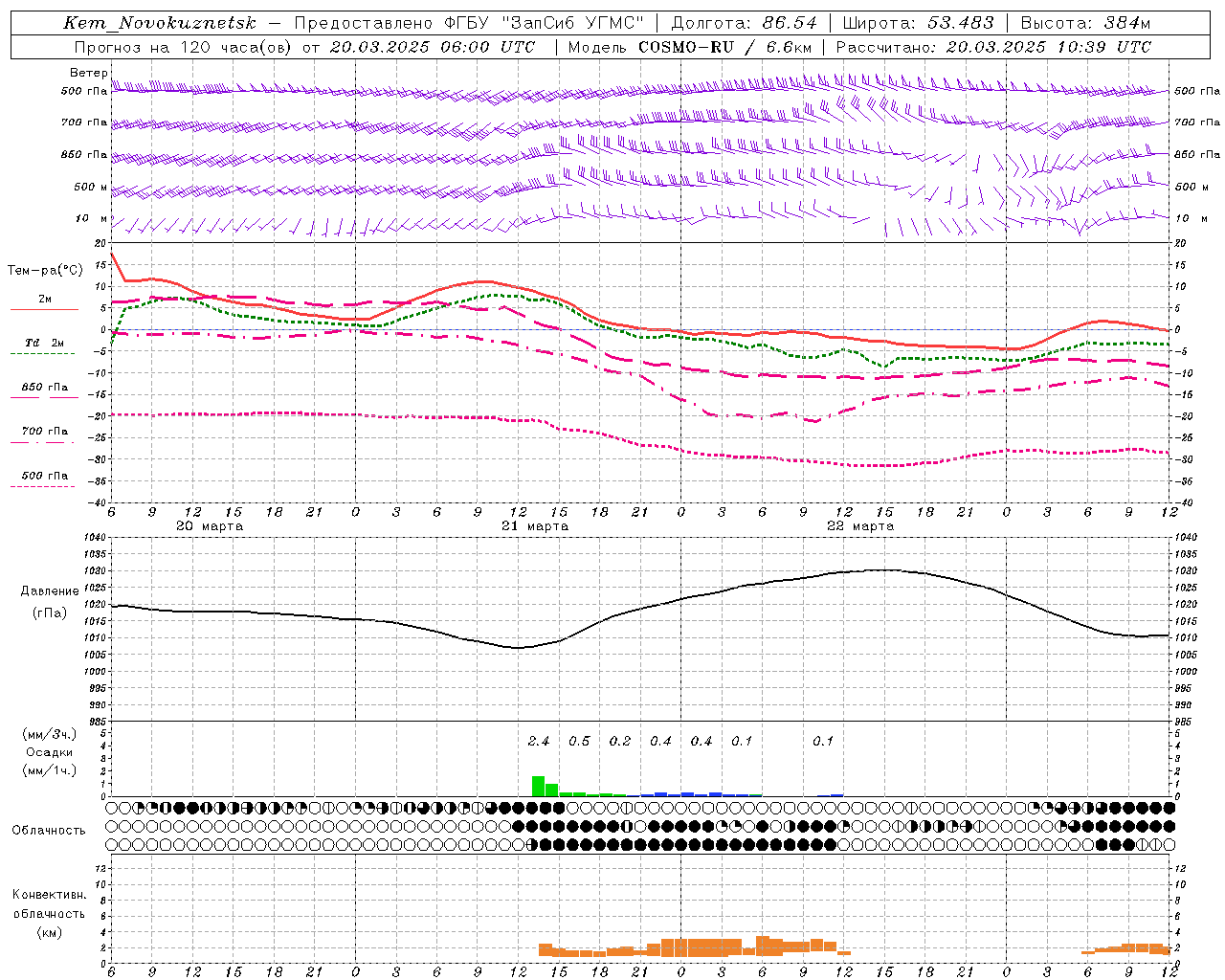This screenshot has height=980, width=1225.
Task: Click the 'Конвективн.' convective cloud label
Action: [x=49, y=895]
